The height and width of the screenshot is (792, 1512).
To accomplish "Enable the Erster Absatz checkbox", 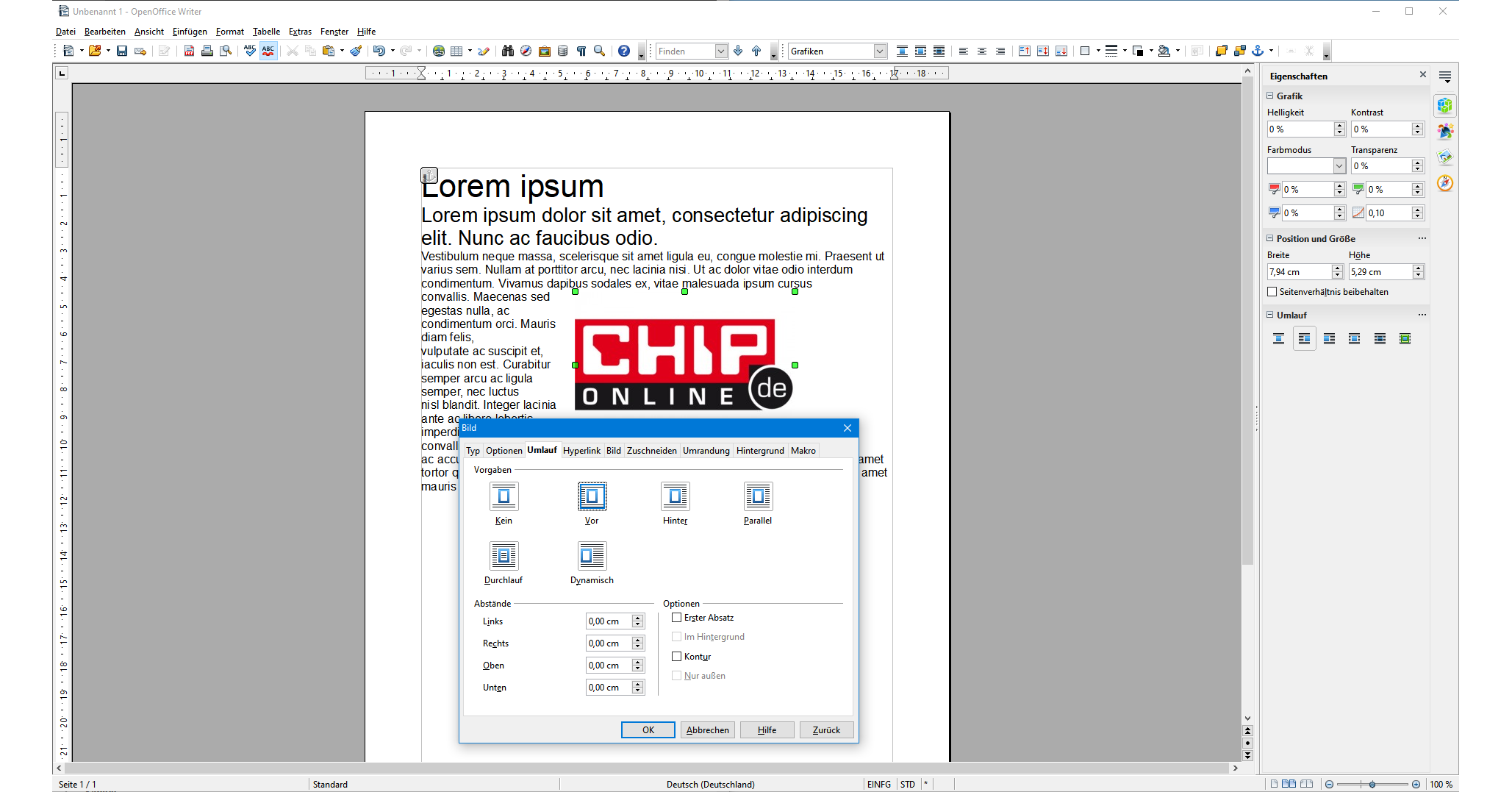I will 677,618.
